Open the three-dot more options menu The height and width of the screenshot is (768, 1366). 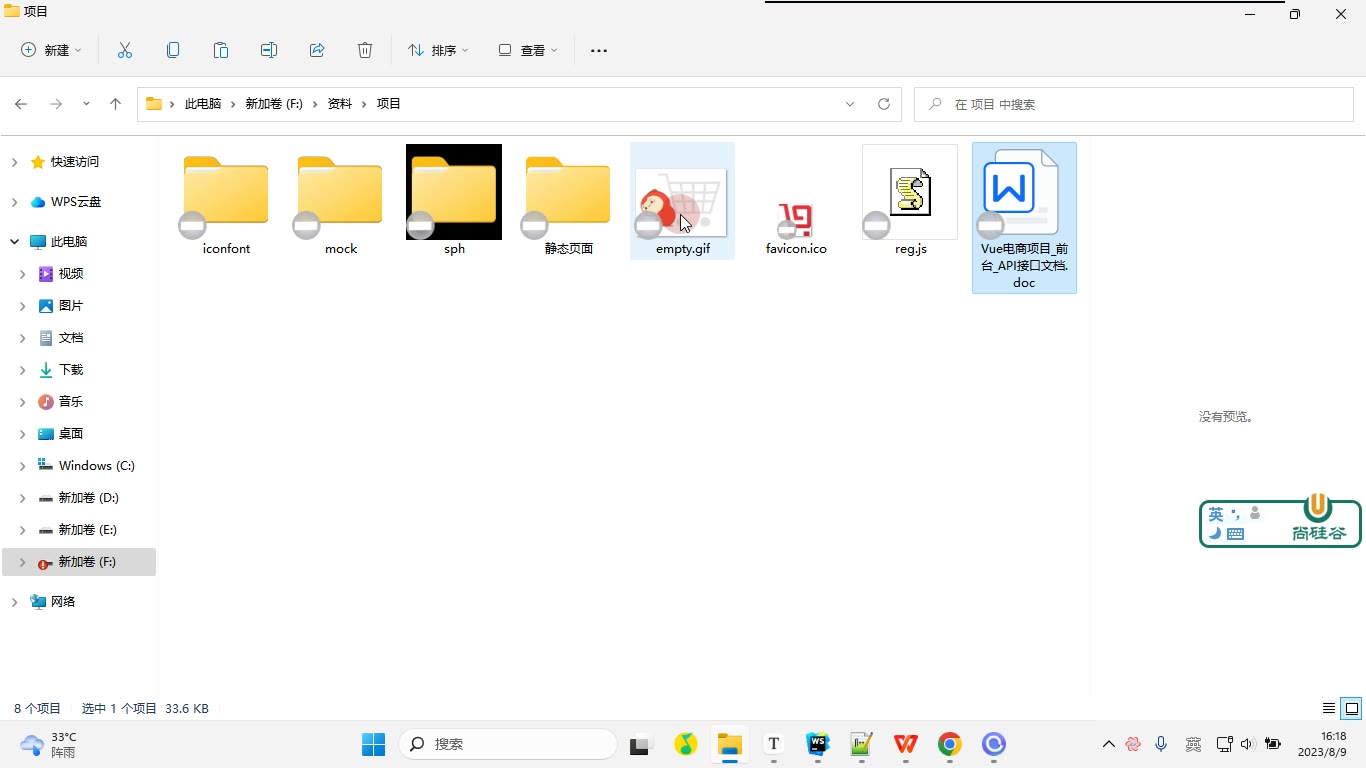tap(599, 50)
